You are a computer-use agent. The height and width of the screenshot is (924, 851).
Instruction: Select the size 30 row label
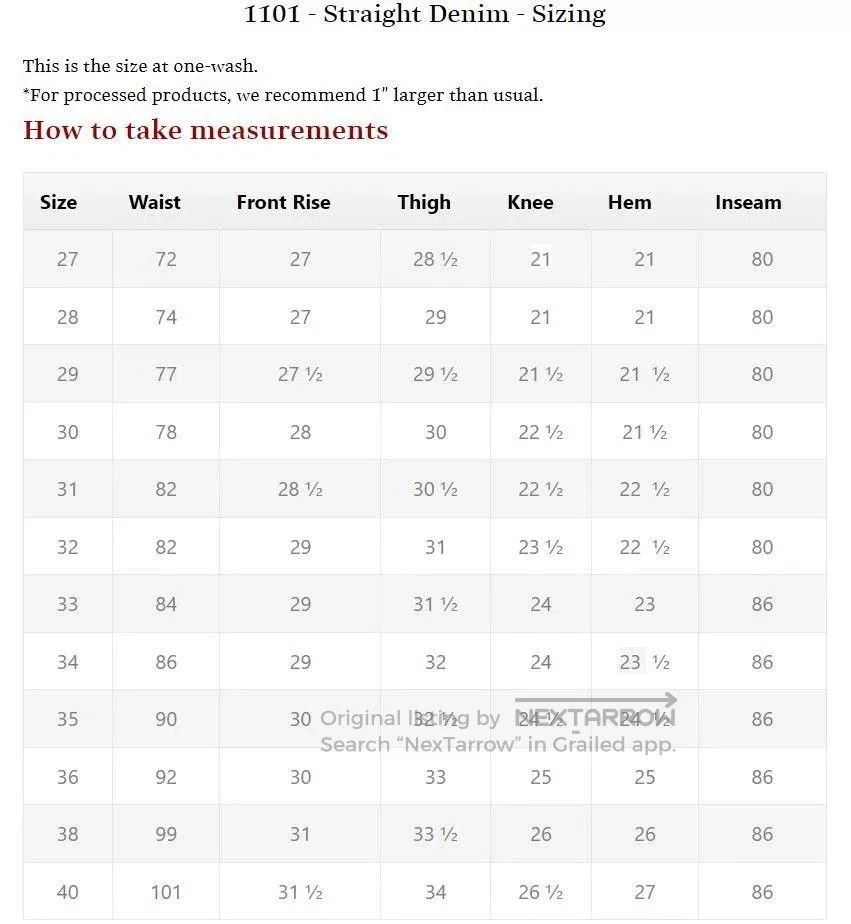(67, 432)
